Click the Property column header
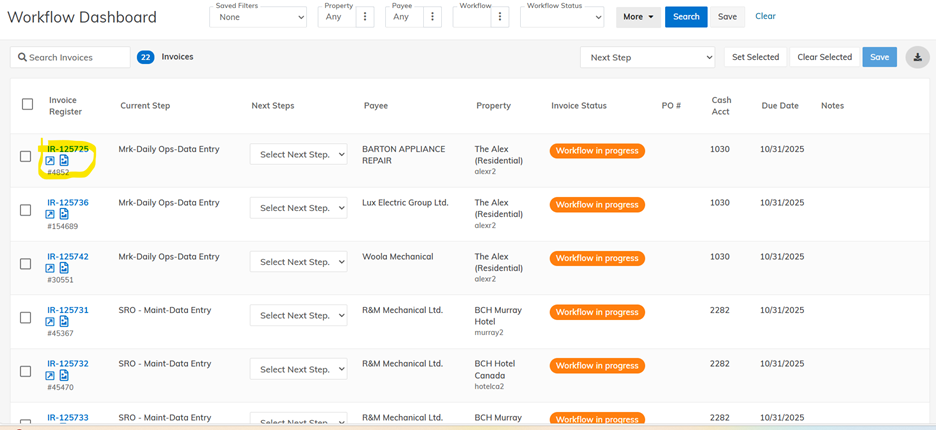The image size is (936, 430). [x=494, y=106]
